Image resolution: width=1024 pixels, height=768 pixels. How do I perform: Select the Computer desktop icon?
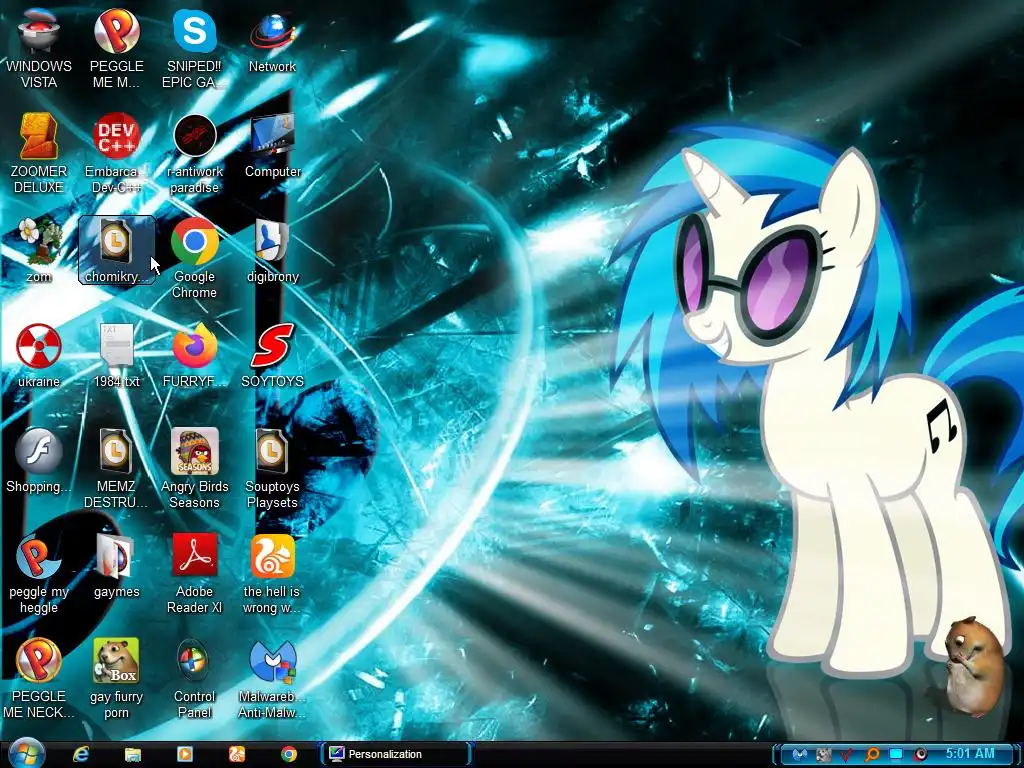click(x=272, y=145)
